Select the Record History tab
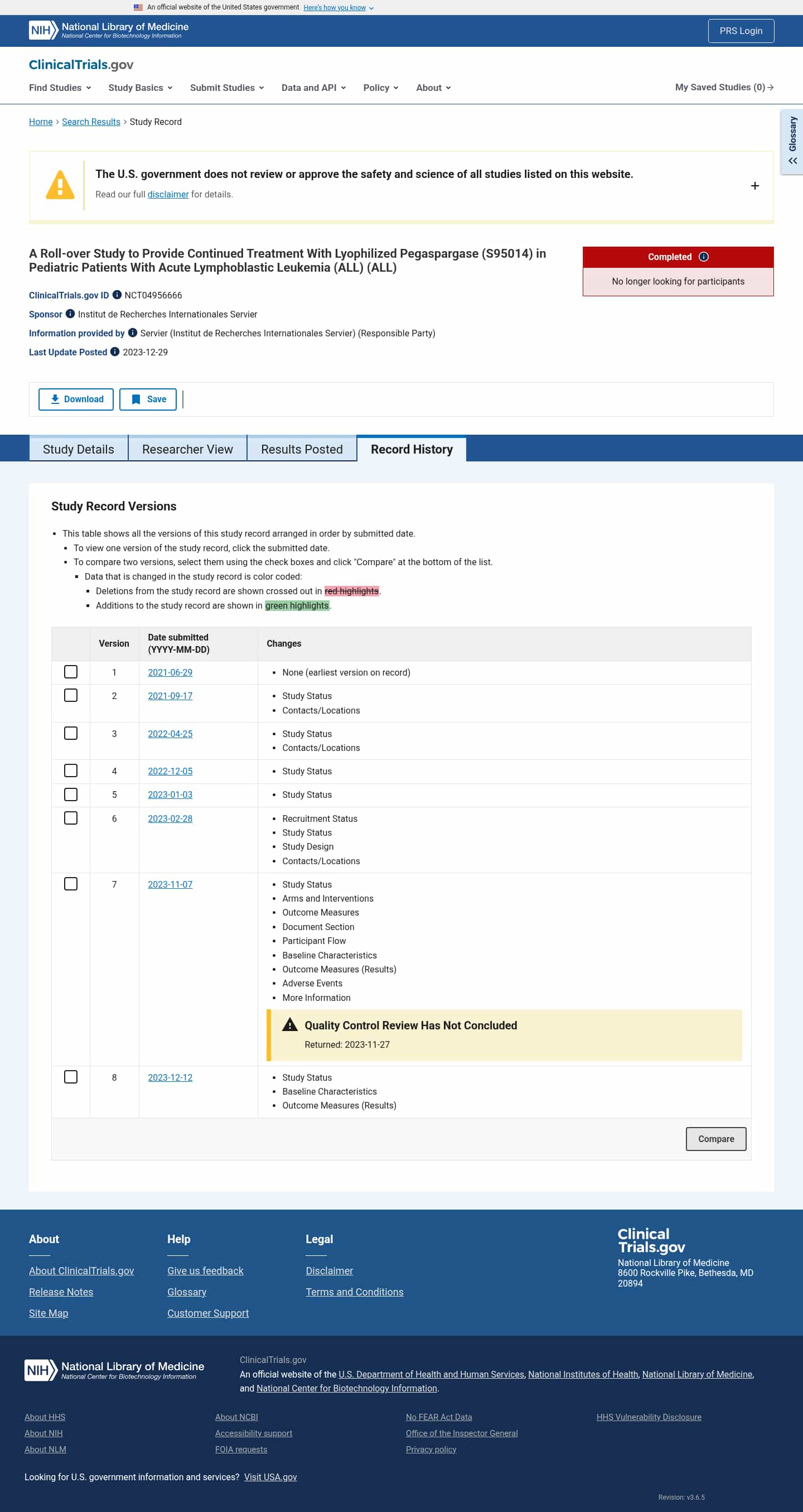This screenshot has width=803, height=1512. pyautogui.click(x=412, y=449)
